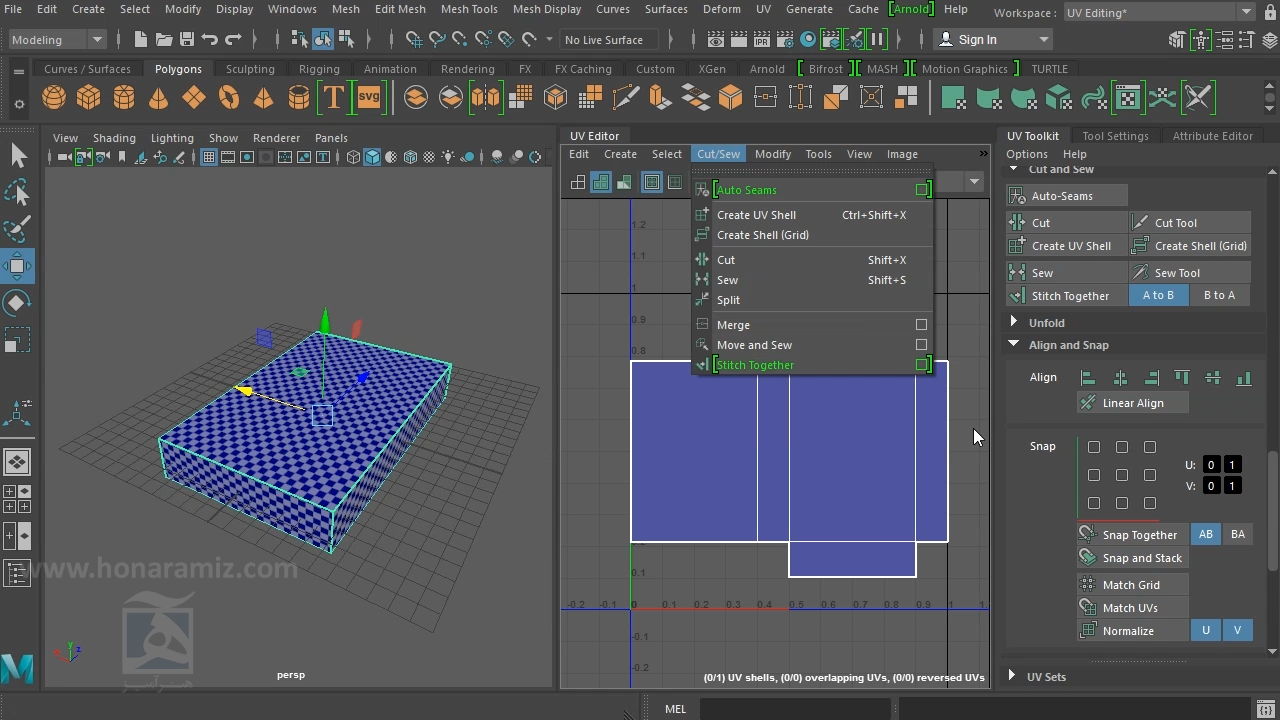Viewport: 1280px width, 720px height.
Task: Create a polygon pipe from the shelf
Action: click(299, 98)
